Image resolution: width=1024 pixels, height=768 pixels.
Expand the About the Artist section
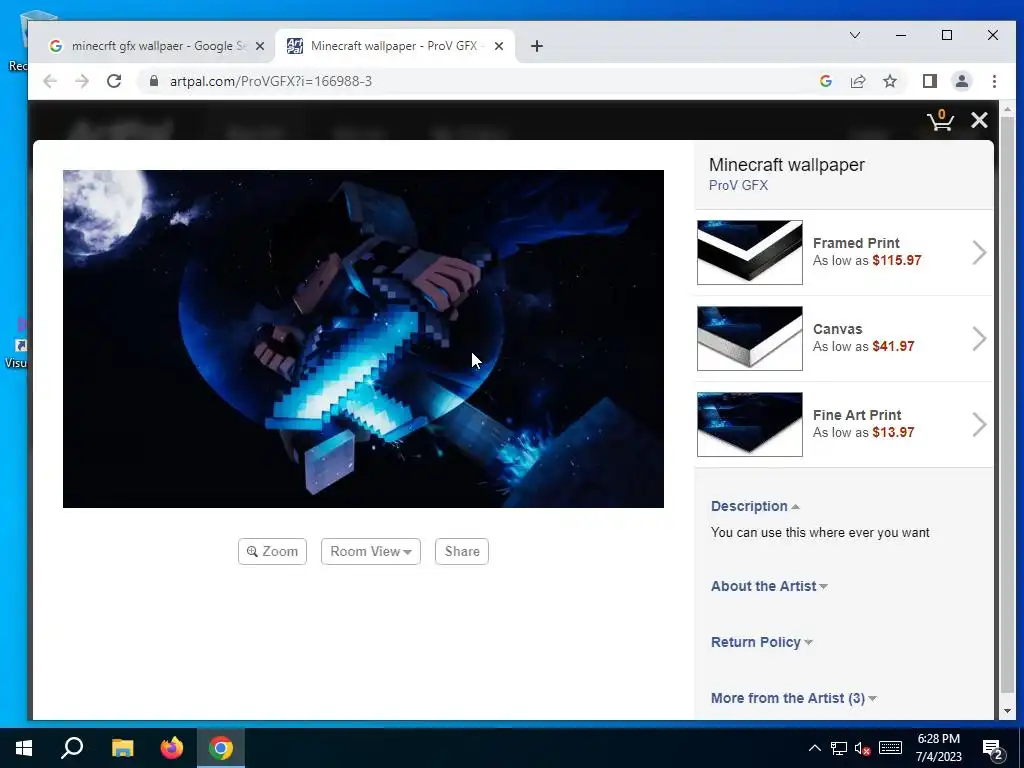click(x=769, y=586)
